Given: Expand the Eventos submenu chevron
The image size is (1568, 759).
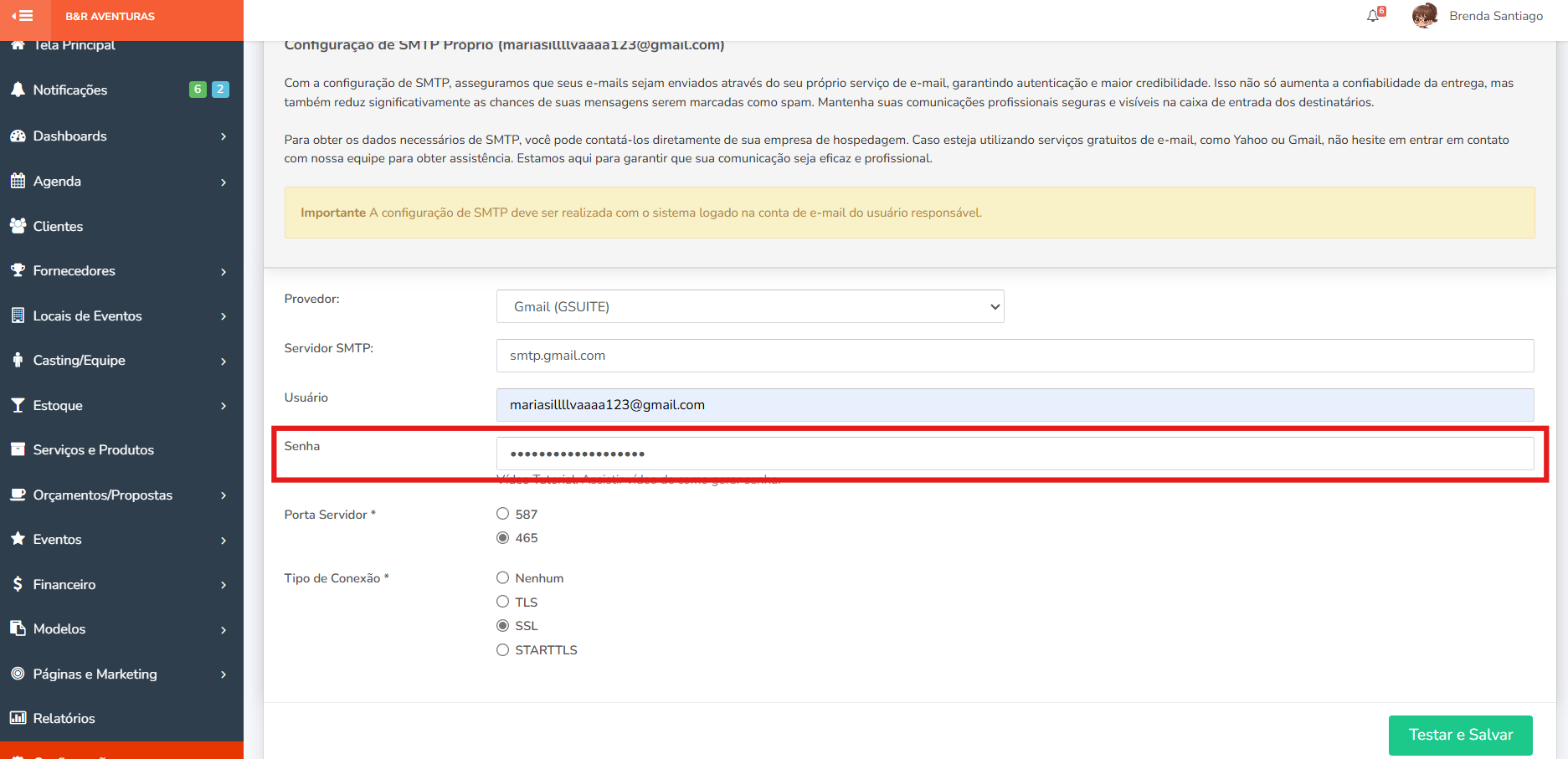Looking at the screenshot, I should [224, 540].
